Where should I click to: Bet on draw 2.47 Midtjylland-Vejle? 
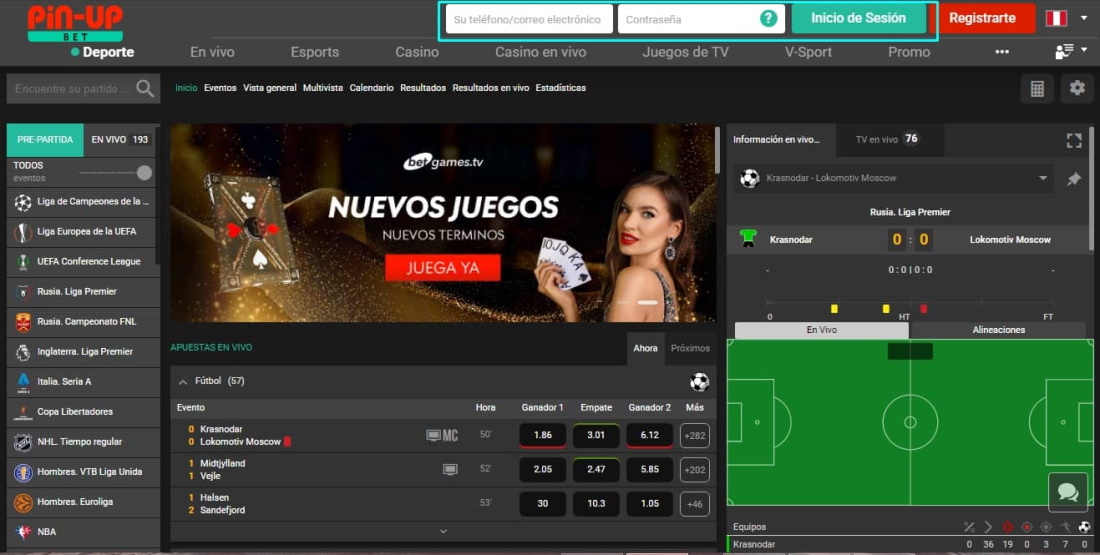pos(596,469)
